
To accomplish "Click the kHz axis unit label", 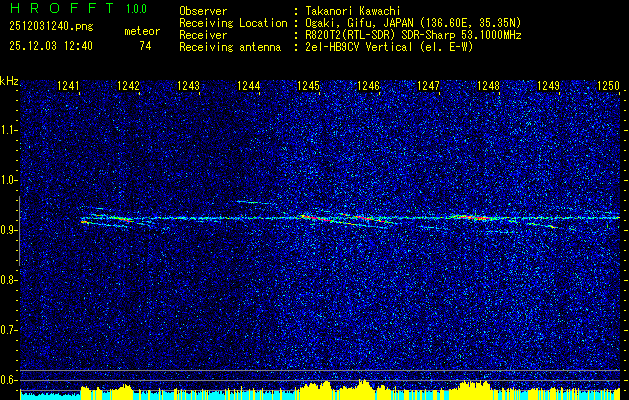I will click(9, 81).
